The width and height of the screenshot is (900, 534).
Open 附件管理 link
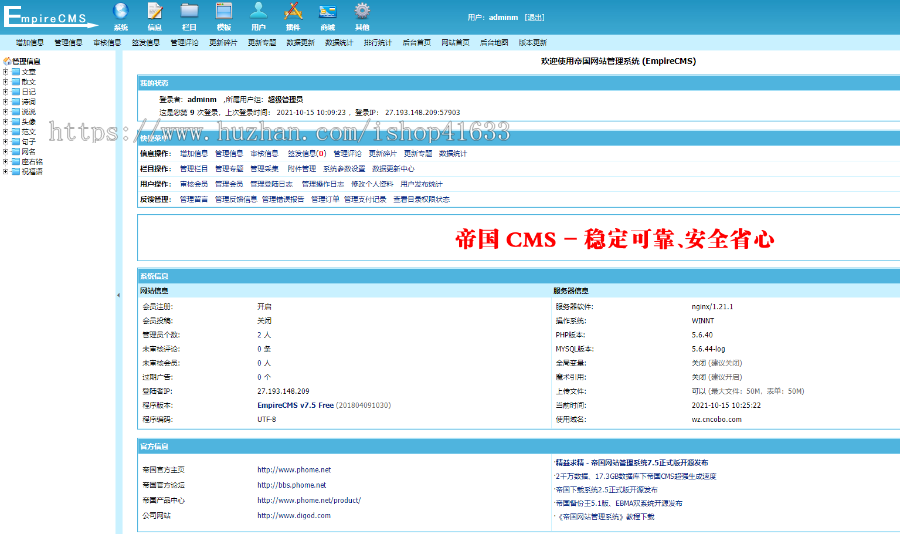coord(302,169)
